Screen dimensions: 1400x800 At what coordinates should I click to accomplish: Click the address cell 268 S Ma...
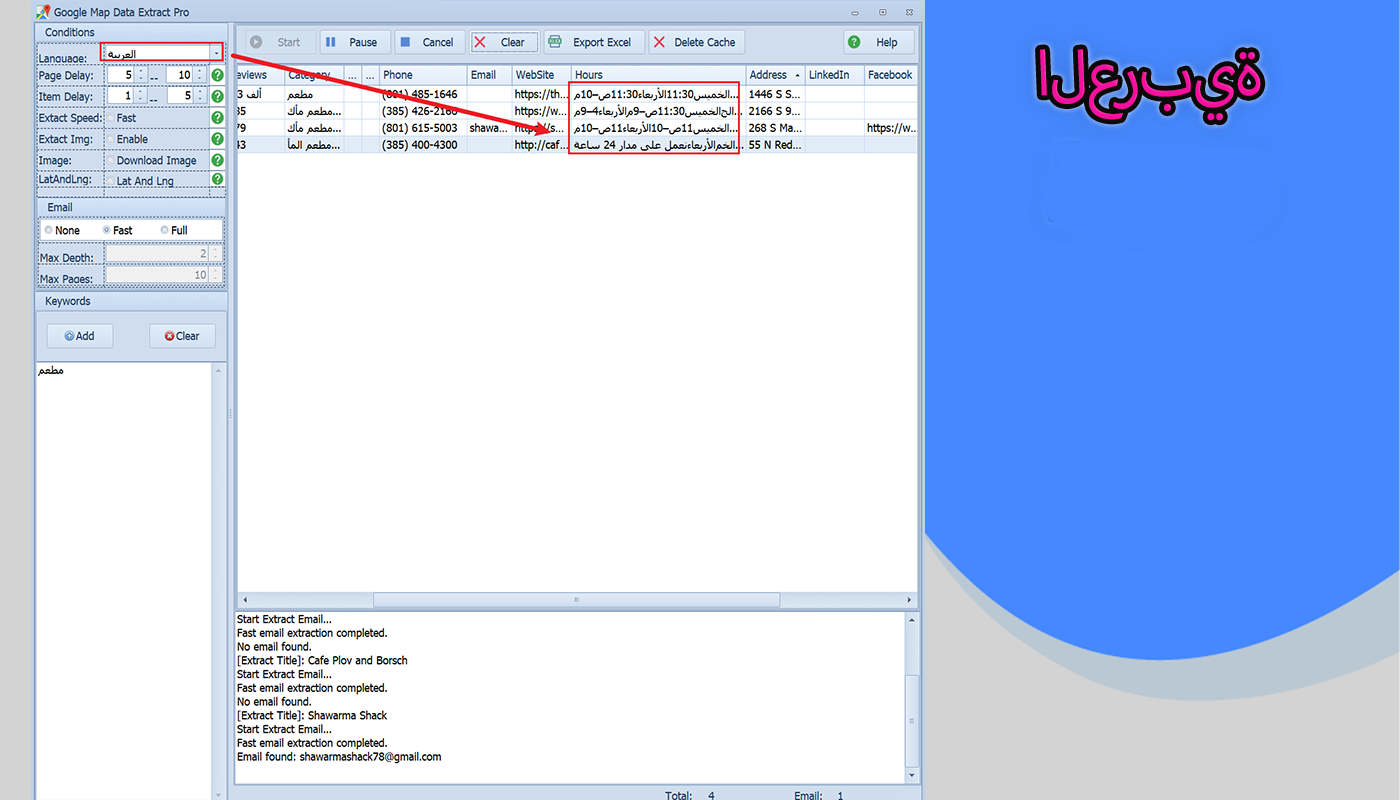click(x=775, y=128)
